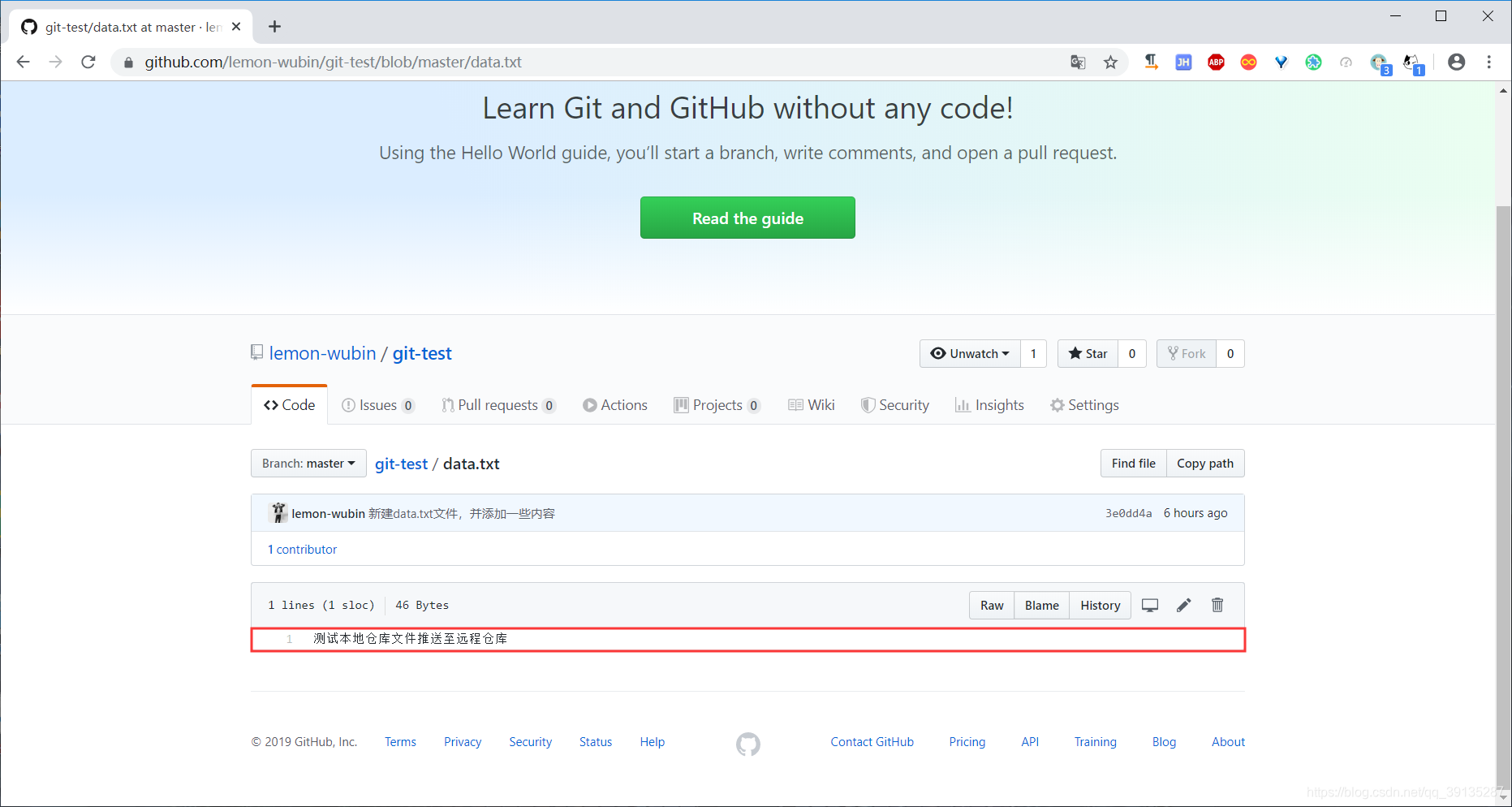Open the JH extension icon
The width and height of the screenshot is (1512, 807).
click(x=1183, y=62)
